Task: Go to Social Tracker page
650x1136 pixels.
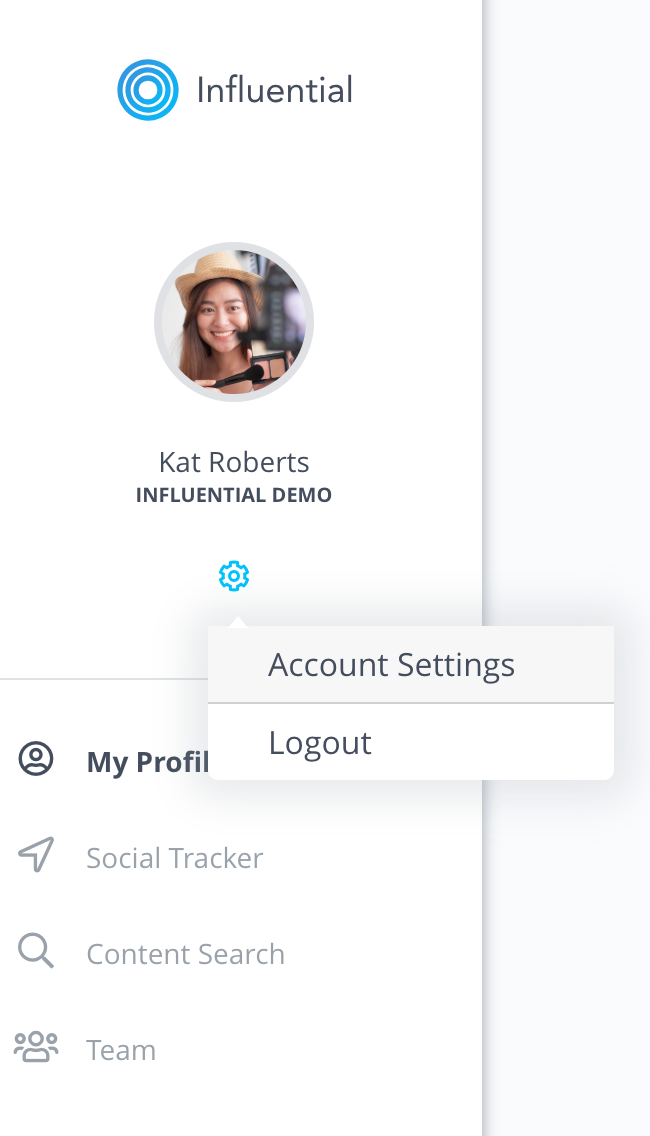Action: pyautogui.click(x=175, y=858)
